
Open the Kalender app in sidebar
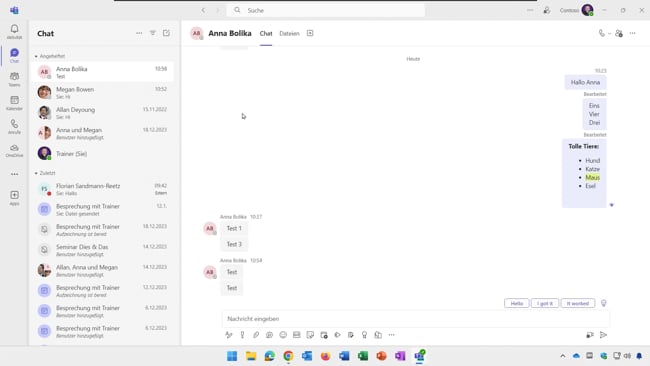(14, 103)
